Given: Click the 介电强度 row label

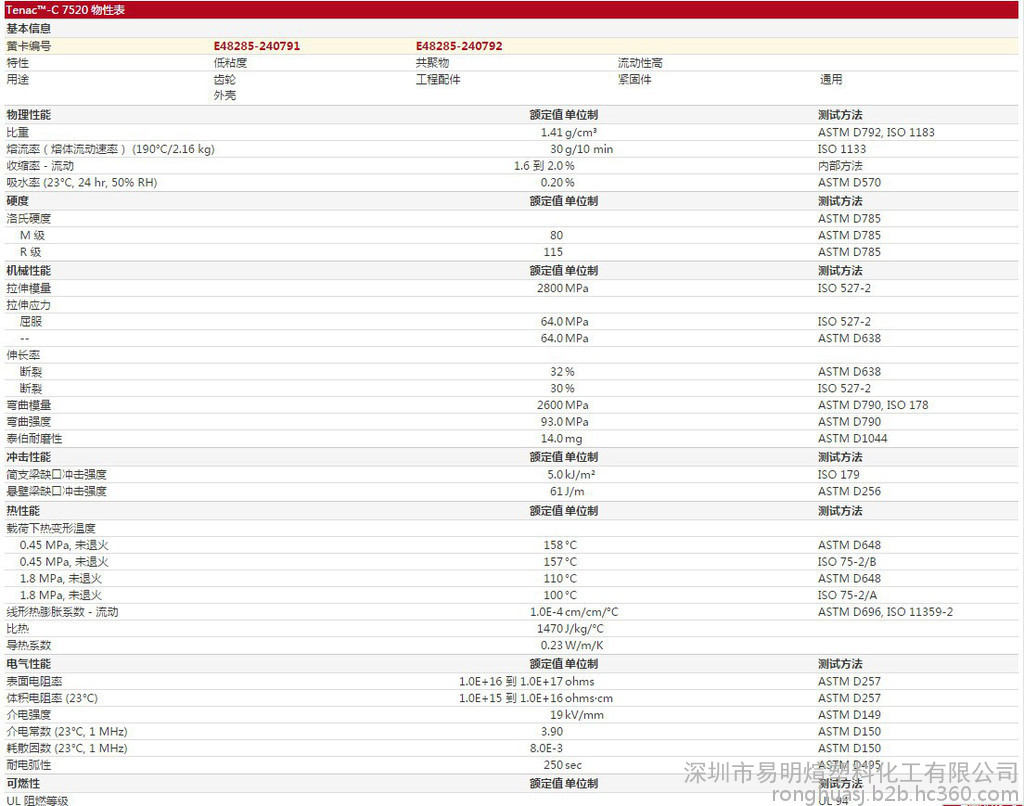Looking at the screenshot, I should pos(28,715).
